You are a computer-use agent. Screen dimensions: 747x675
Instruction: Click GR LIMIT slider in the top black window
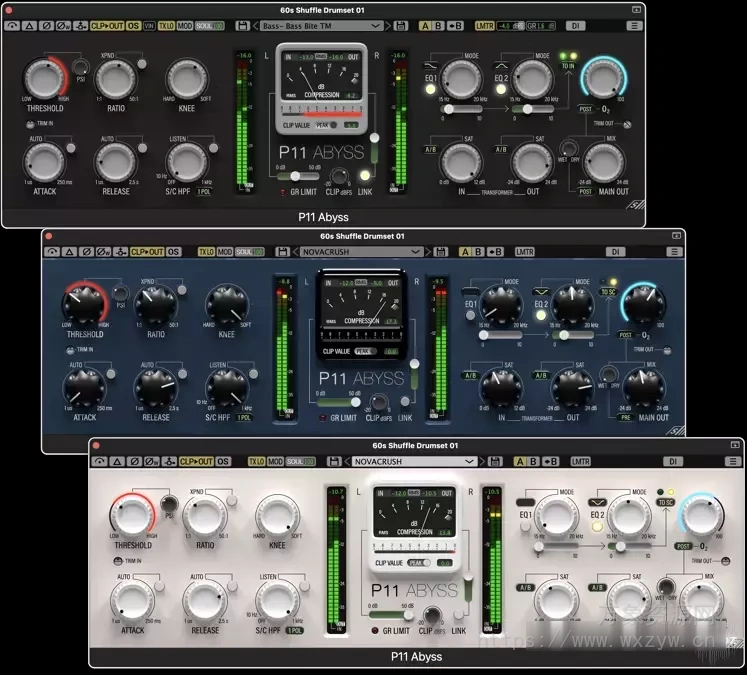click(298, 176)
